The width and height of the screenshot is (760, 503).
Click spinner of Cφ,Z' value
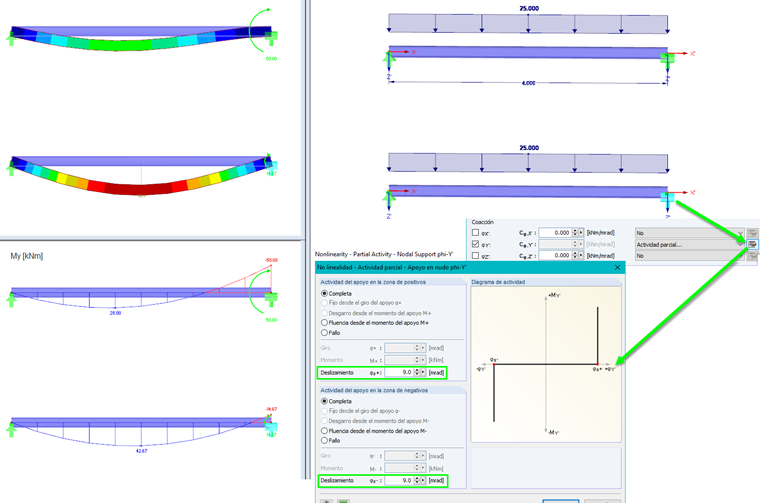(x=574, y=255)
